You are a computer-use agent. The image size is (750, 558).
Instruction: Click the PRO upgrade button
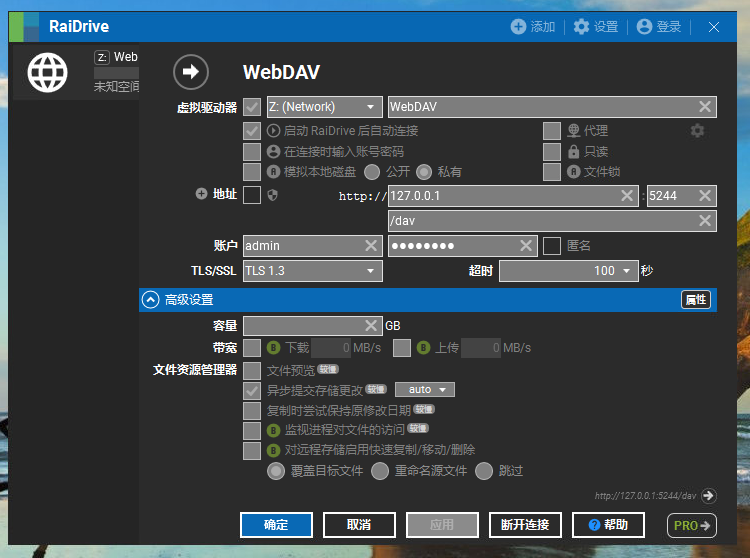point(692,525)
